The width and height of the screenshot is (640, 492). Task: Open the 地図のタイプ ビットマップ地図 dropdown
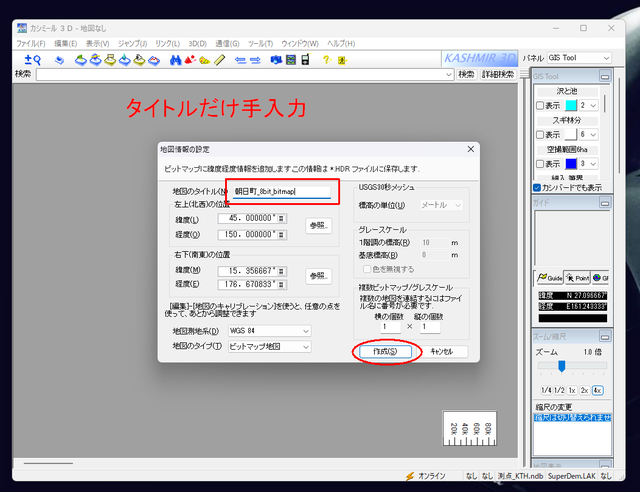(x=269, y=347)
